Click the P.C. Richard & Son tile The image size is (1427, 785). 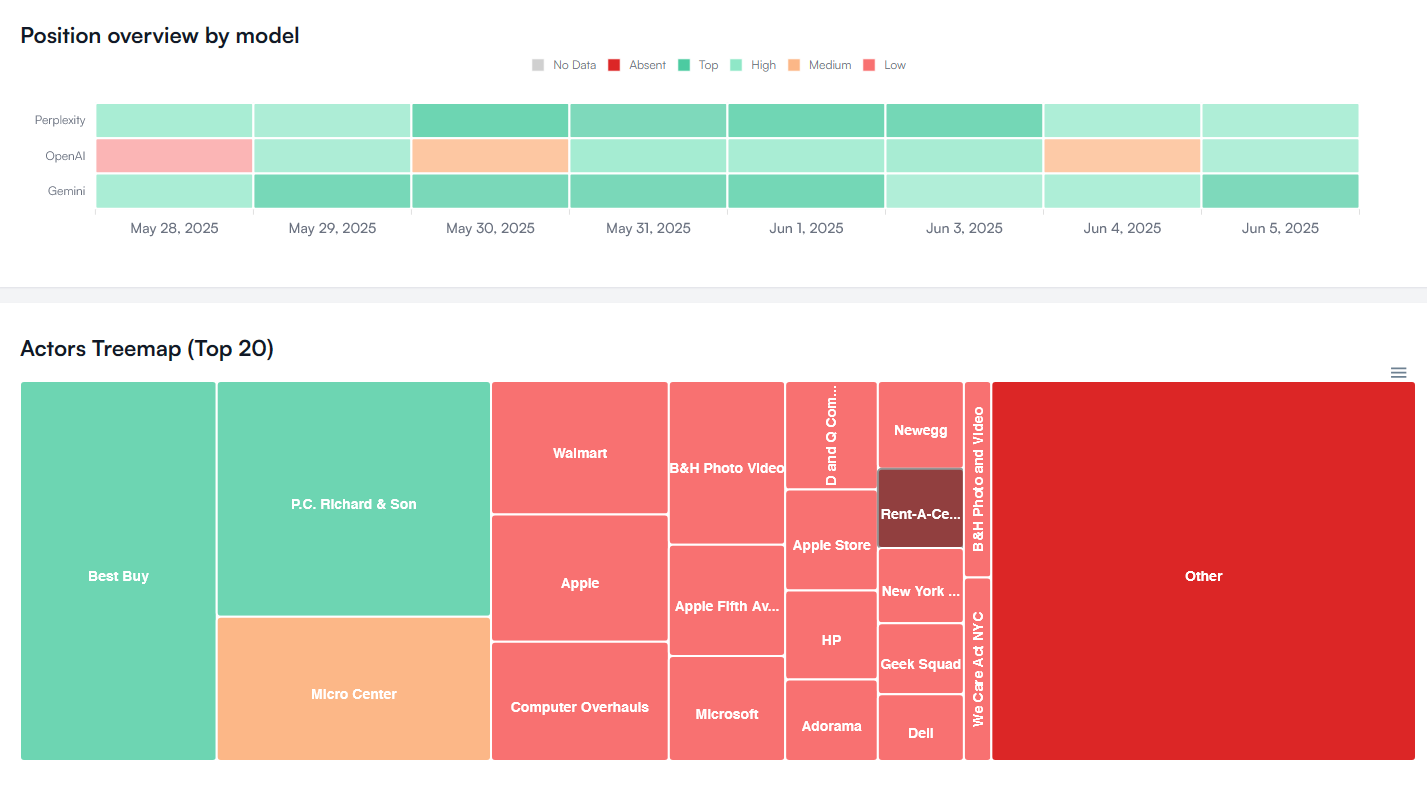click(354, 499)
